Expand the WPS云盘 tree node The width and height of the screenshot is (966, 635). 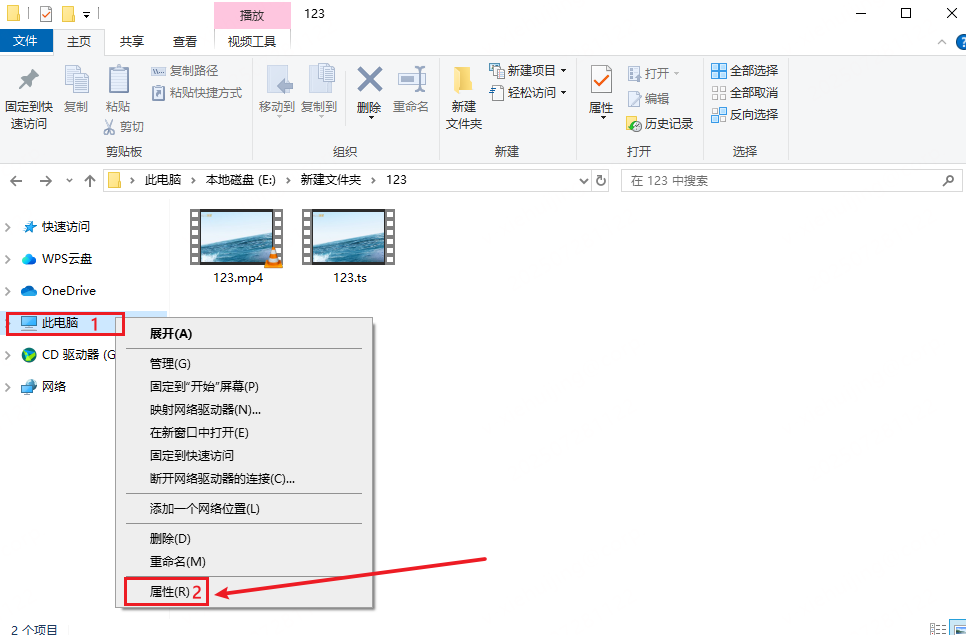[8, 259]
